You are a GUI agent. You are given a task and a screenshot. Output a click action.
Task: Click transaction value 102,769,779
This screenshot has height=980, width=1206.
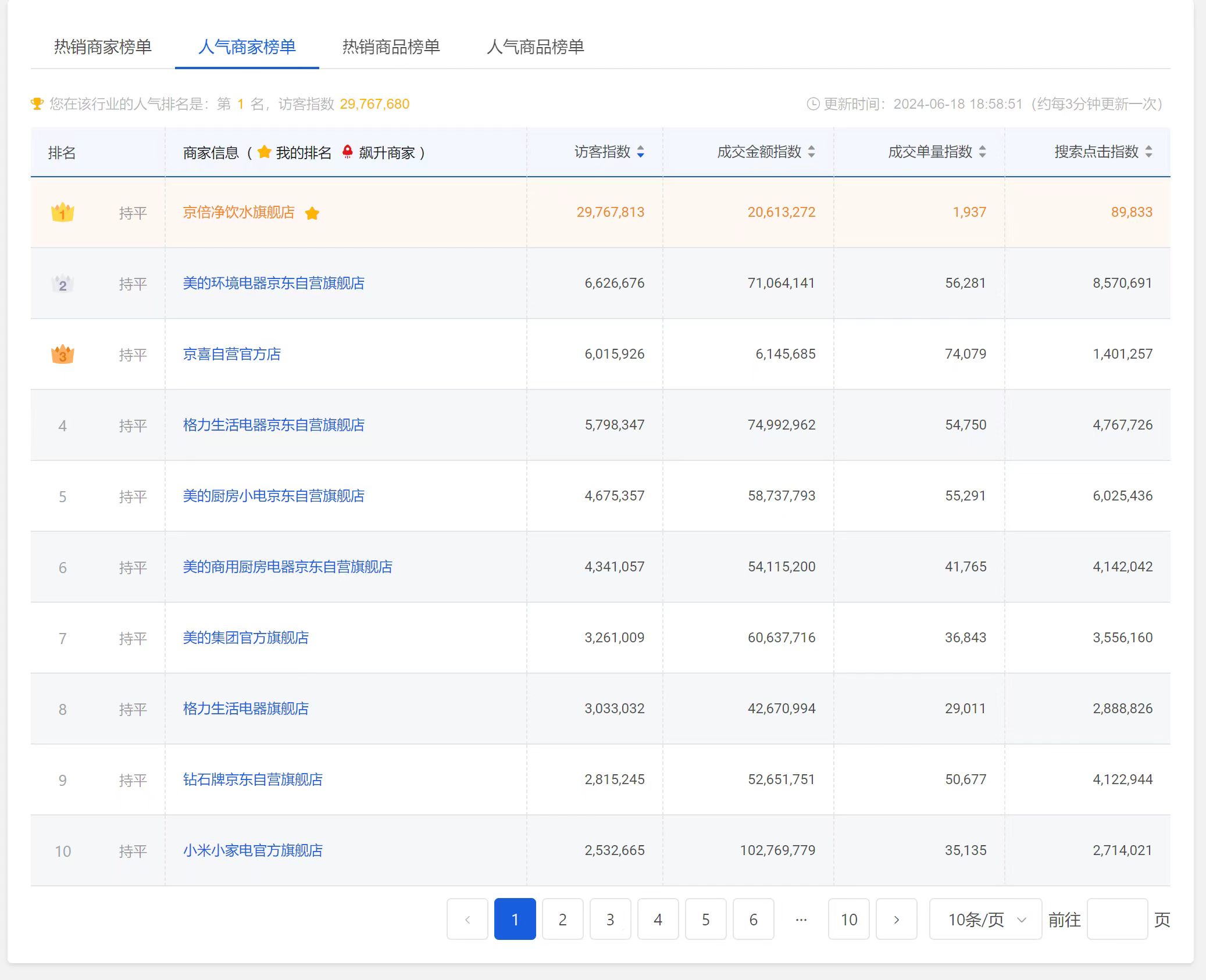[777, 850]
